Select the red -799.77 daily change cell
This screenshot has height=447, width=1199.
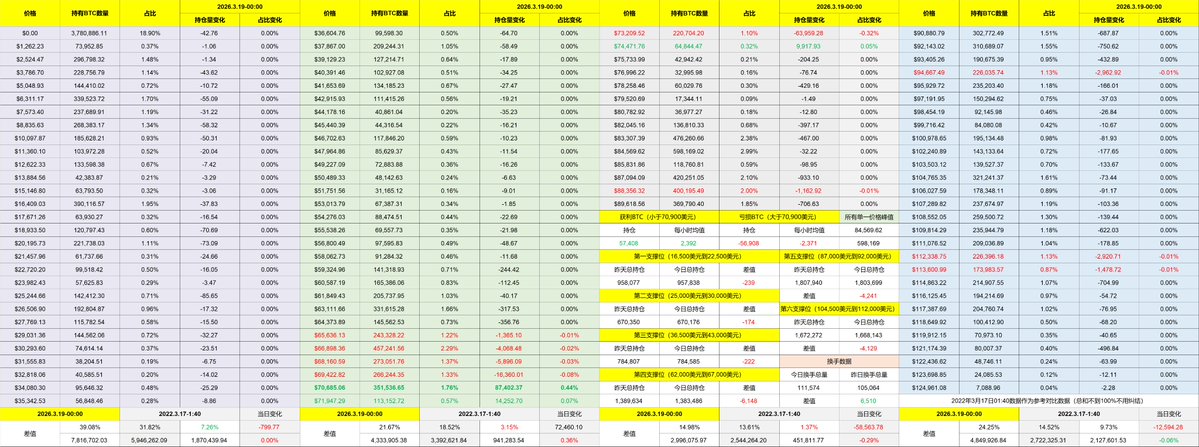coord(270,425)
